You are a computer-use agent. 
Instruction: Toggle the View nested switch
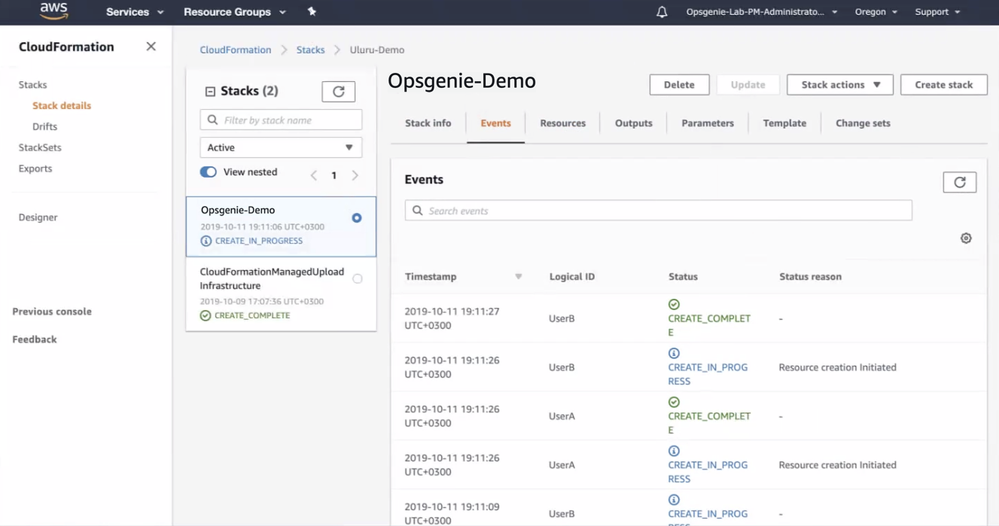pos(208,172)
